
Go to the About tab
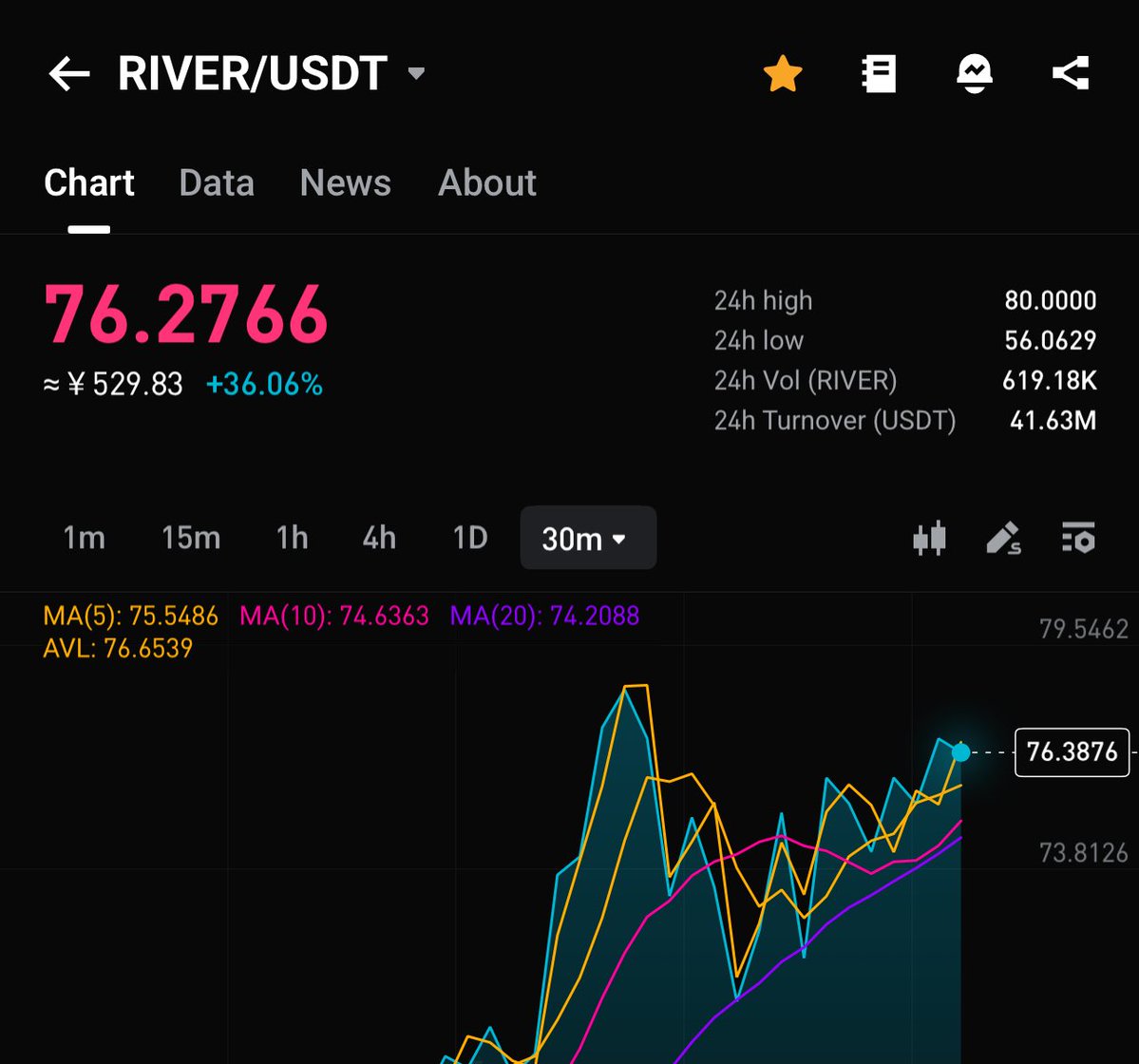(x=486, y=182)
